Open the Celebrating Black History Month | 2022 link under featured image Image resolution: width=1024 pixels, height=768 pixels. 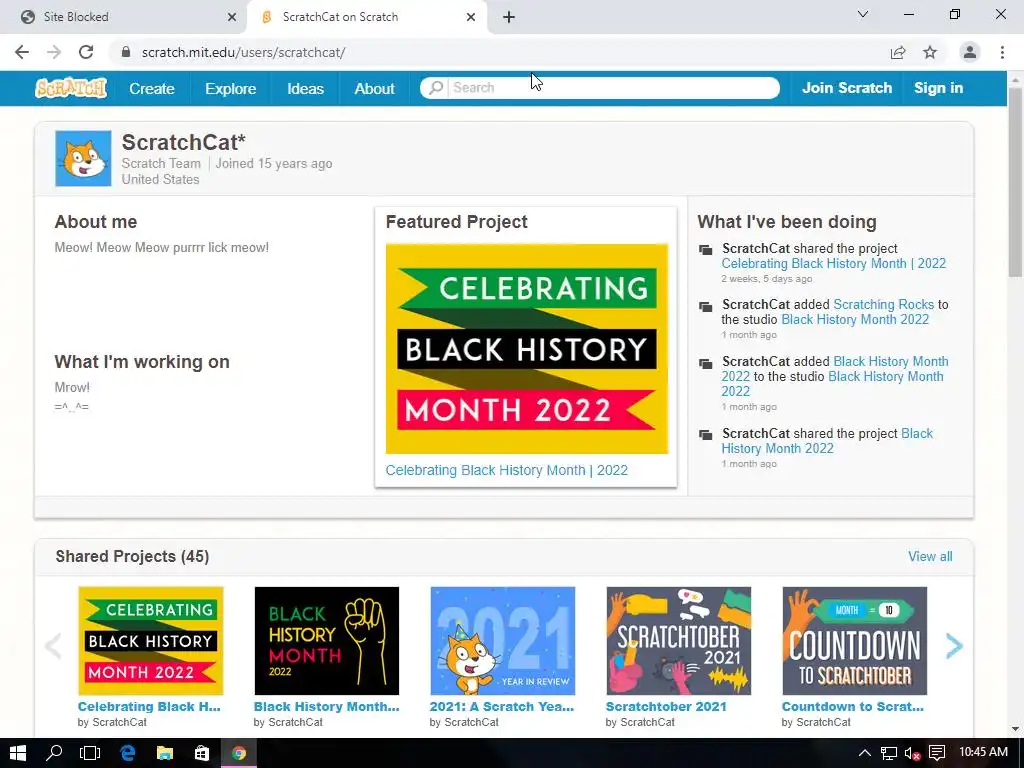tap(506, 470)
